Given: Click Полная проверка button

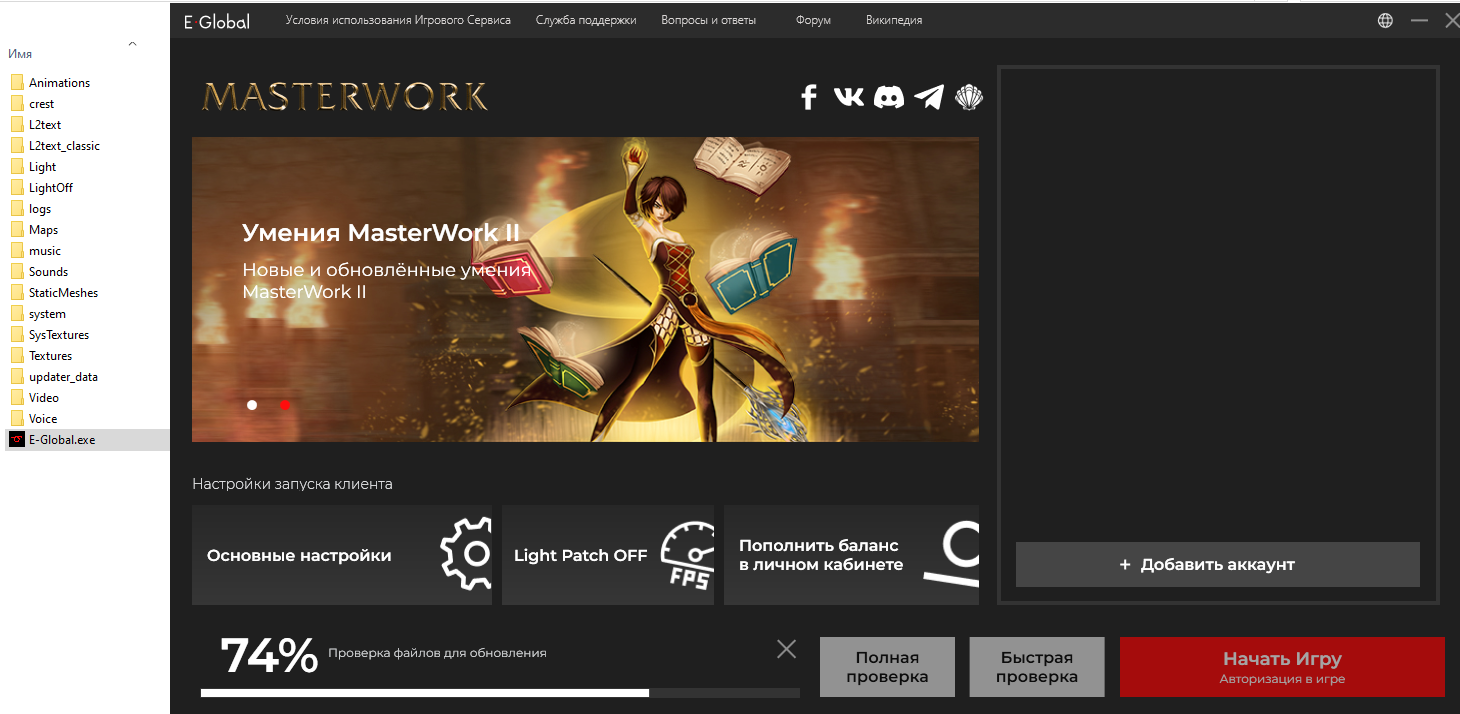Looking at the screenshot, I should pos(887,667).
